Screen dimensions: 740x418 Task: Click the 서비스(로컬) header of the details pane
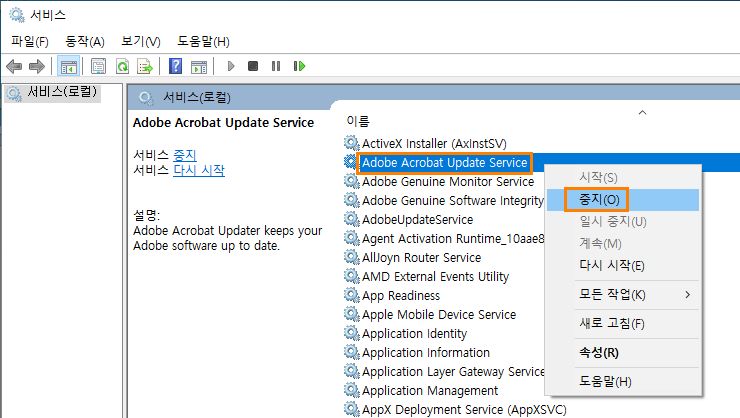click(197, 97)
